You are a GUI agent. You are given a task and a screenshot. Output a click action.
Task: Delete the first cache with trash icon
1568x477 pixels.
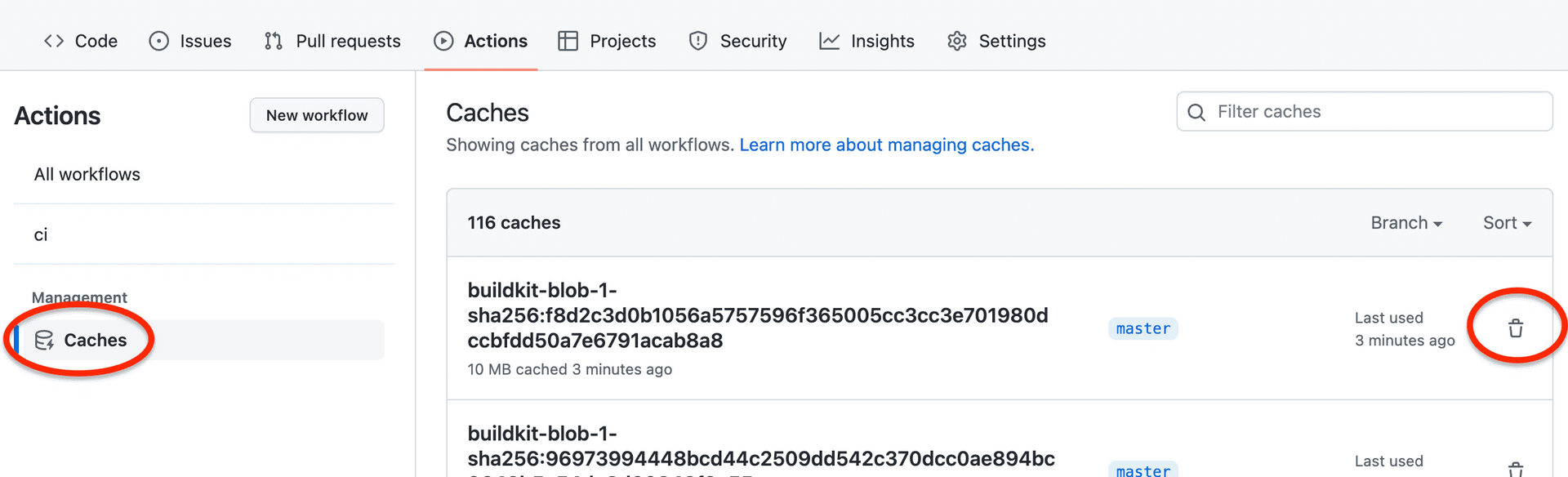pyautogui.click(x=1516, y=328)
